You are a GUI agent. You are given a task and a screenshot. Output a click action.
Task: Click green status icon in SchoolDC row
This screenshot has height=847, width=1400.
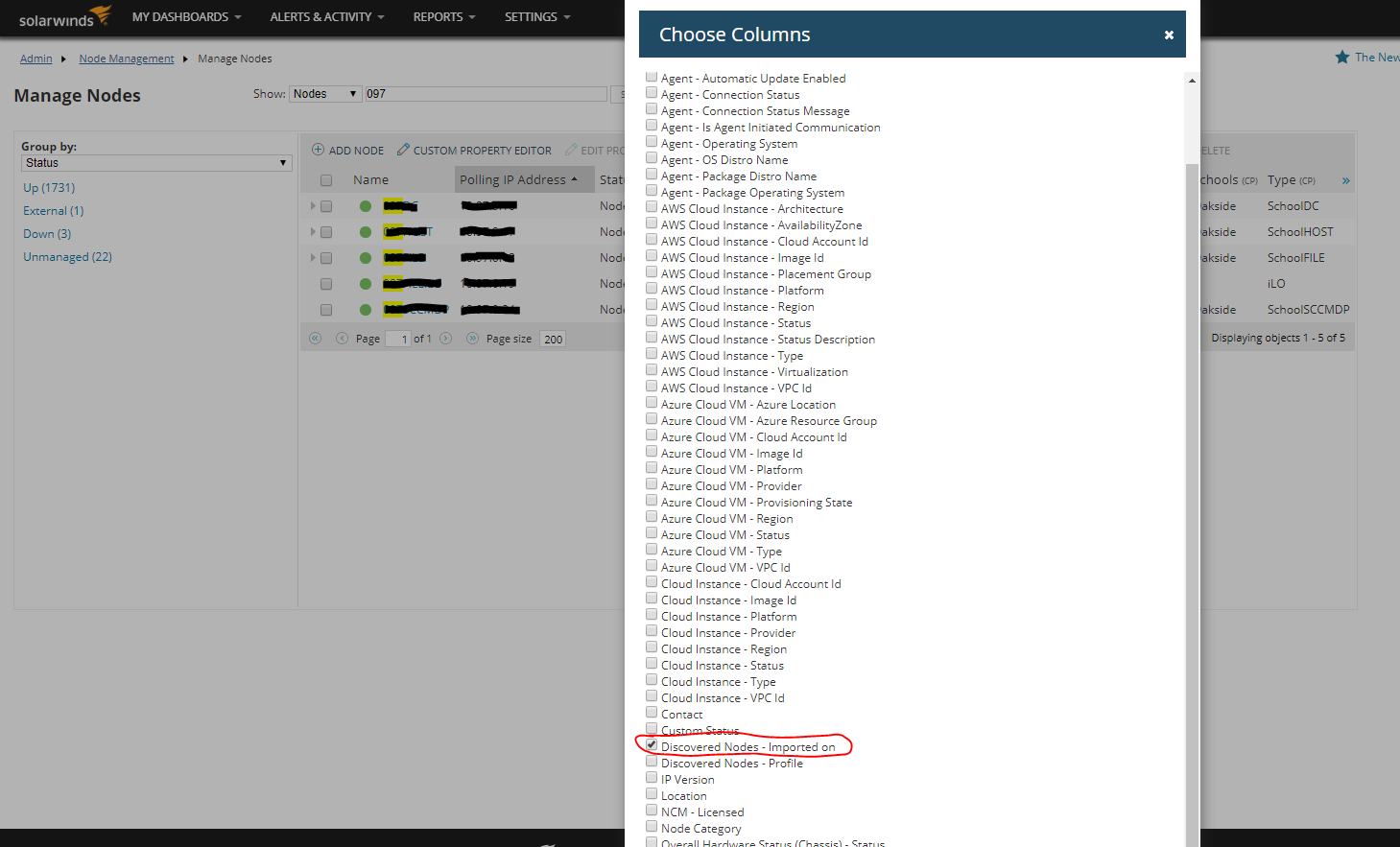click(x=366, y=206)
